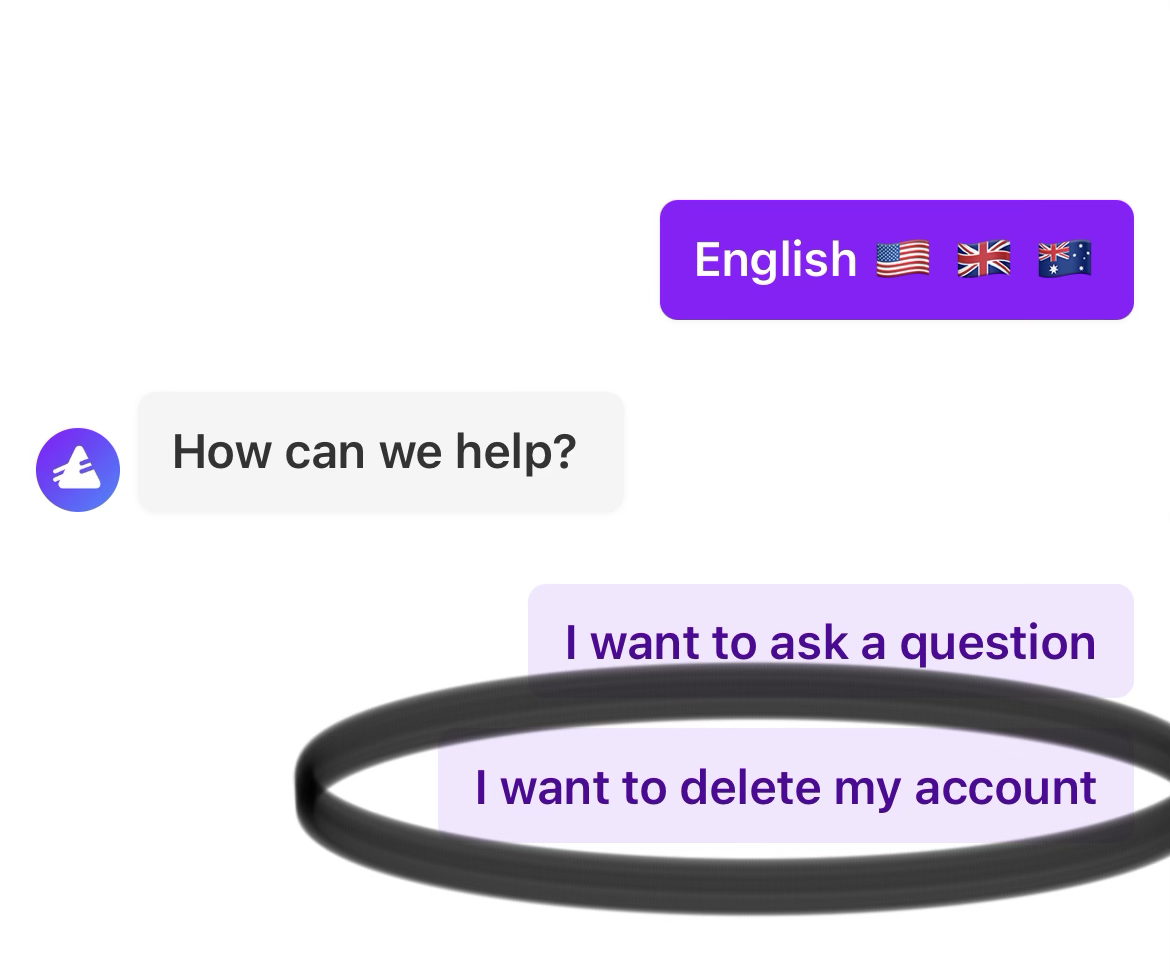Click the purple English language bubble
1170x976 pixels.
[x=896, y=260]
